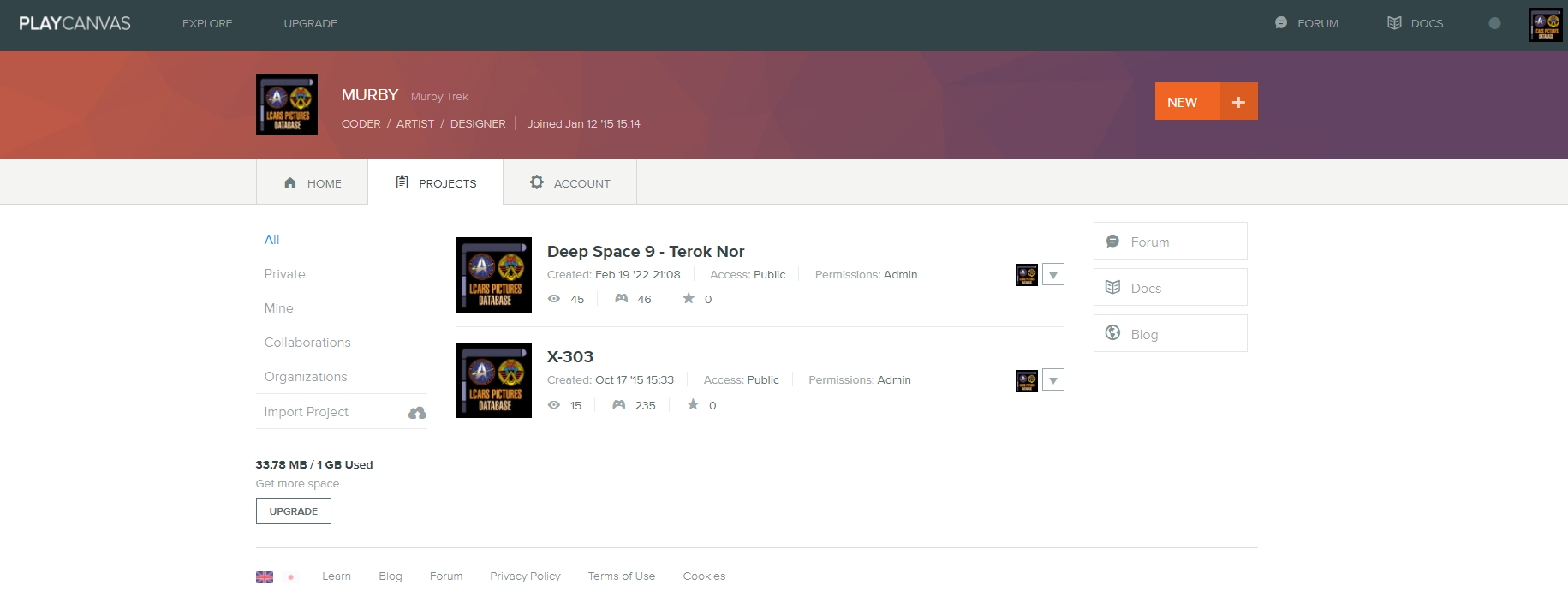Click the views eye icon for X-303
1568x603 pixels.
click(554, 405)
